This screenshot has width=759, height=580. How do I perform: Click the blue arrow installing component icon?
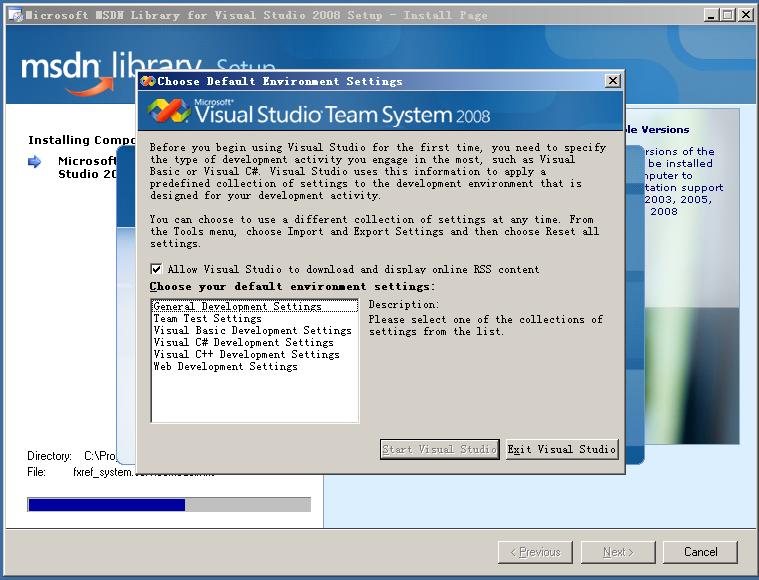coord(34,162)
